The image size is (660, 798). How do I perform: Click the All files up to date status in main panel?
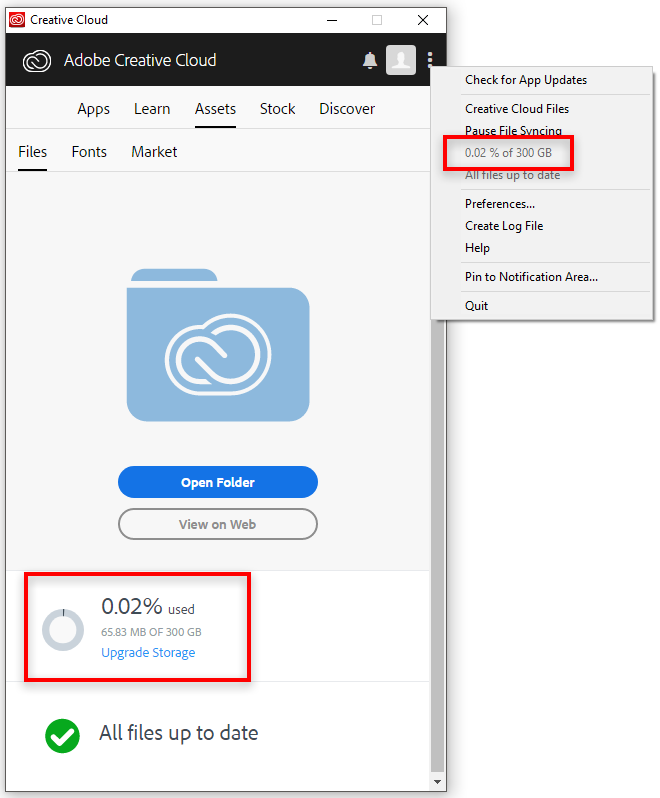pos(179,733)
